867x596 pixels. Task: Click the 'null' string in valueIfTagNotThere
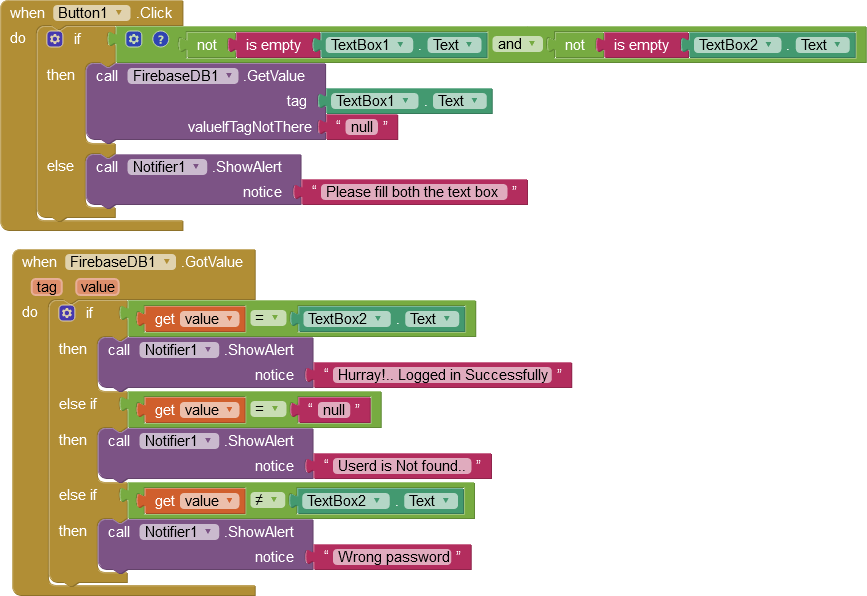362,127
